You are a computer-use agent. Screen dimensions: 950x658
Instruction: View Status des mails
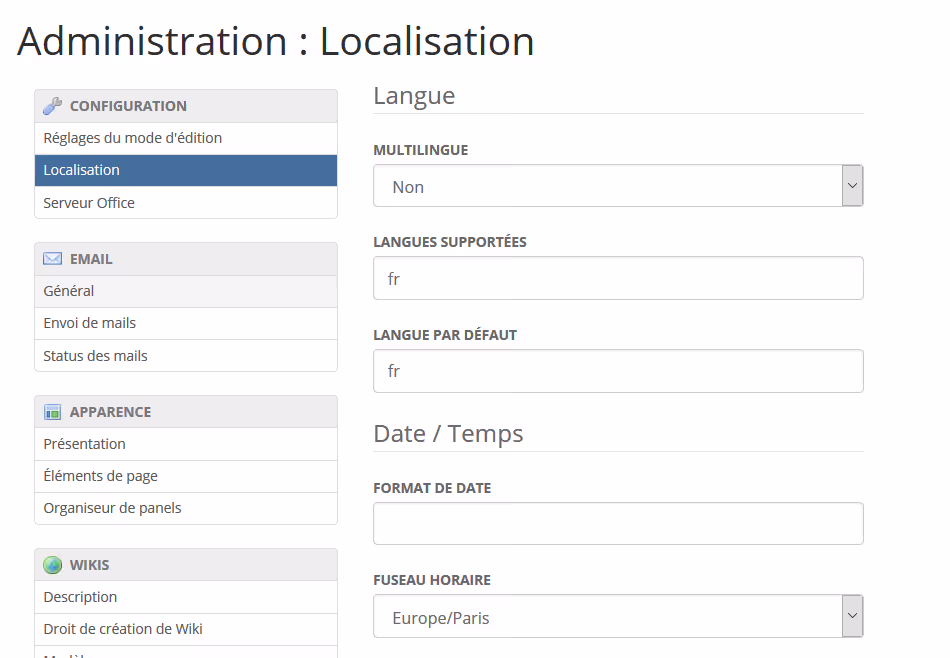(95, 356)
